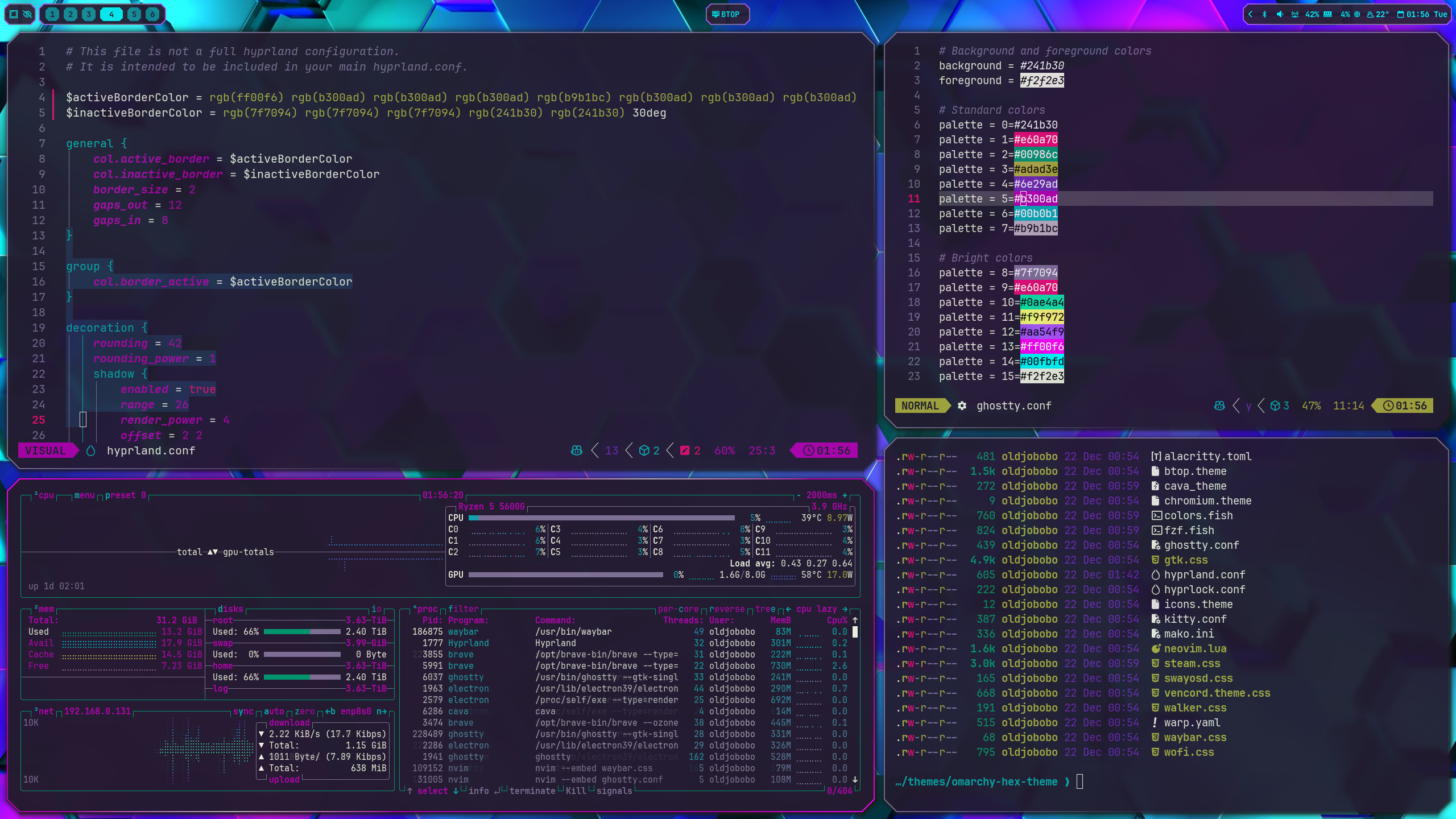Screen dimensions: 1456x819
Task: Toggle the sync option in btop net box
Action: coord(243,712)
